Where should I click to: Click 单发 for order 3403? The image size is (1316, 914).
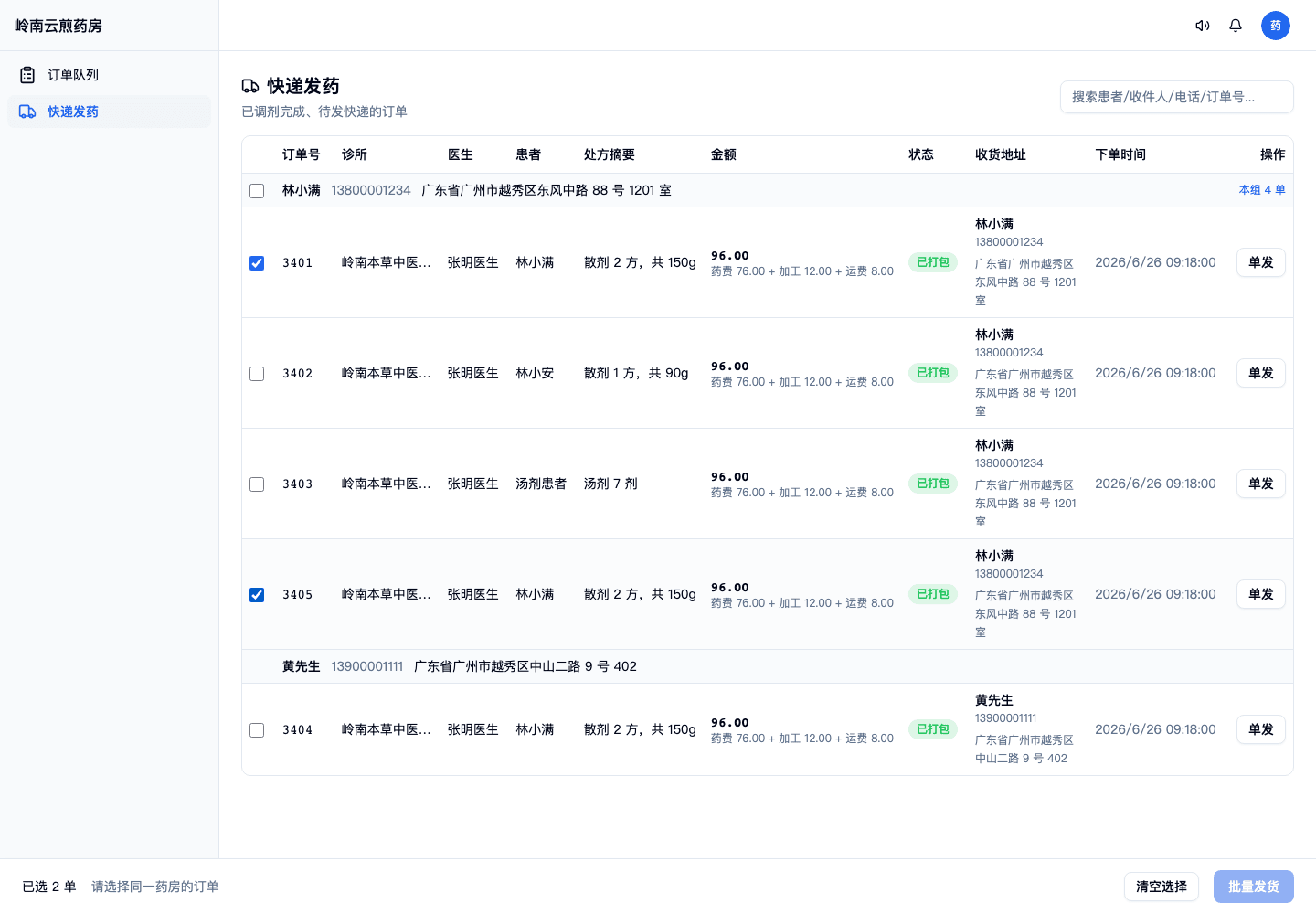(1261, 484)
